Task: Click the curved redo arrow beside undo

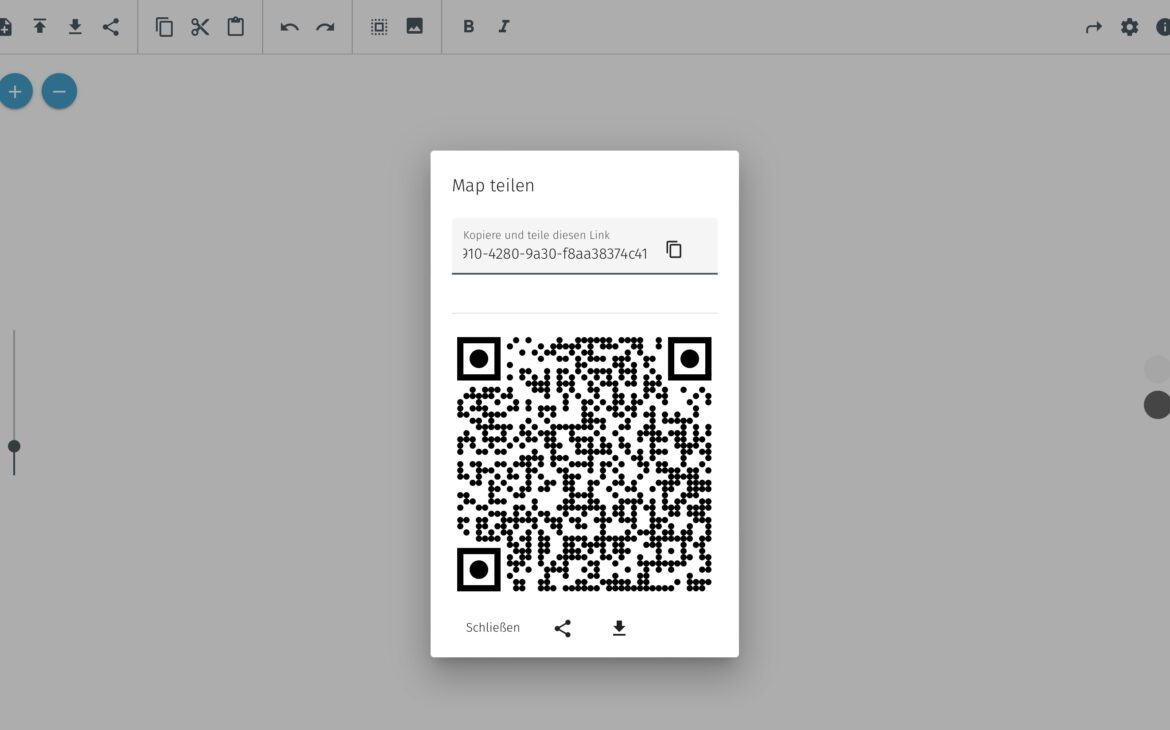Action: coord(325,28)
